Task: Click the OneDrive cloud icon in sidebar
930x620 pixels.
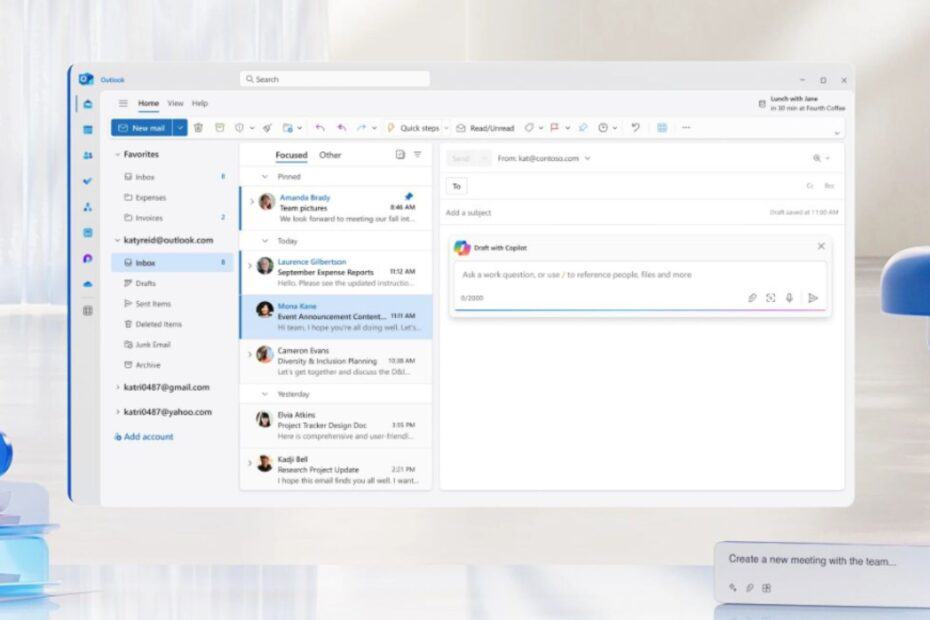Action: pyautogui.click(x=88, y=284)
